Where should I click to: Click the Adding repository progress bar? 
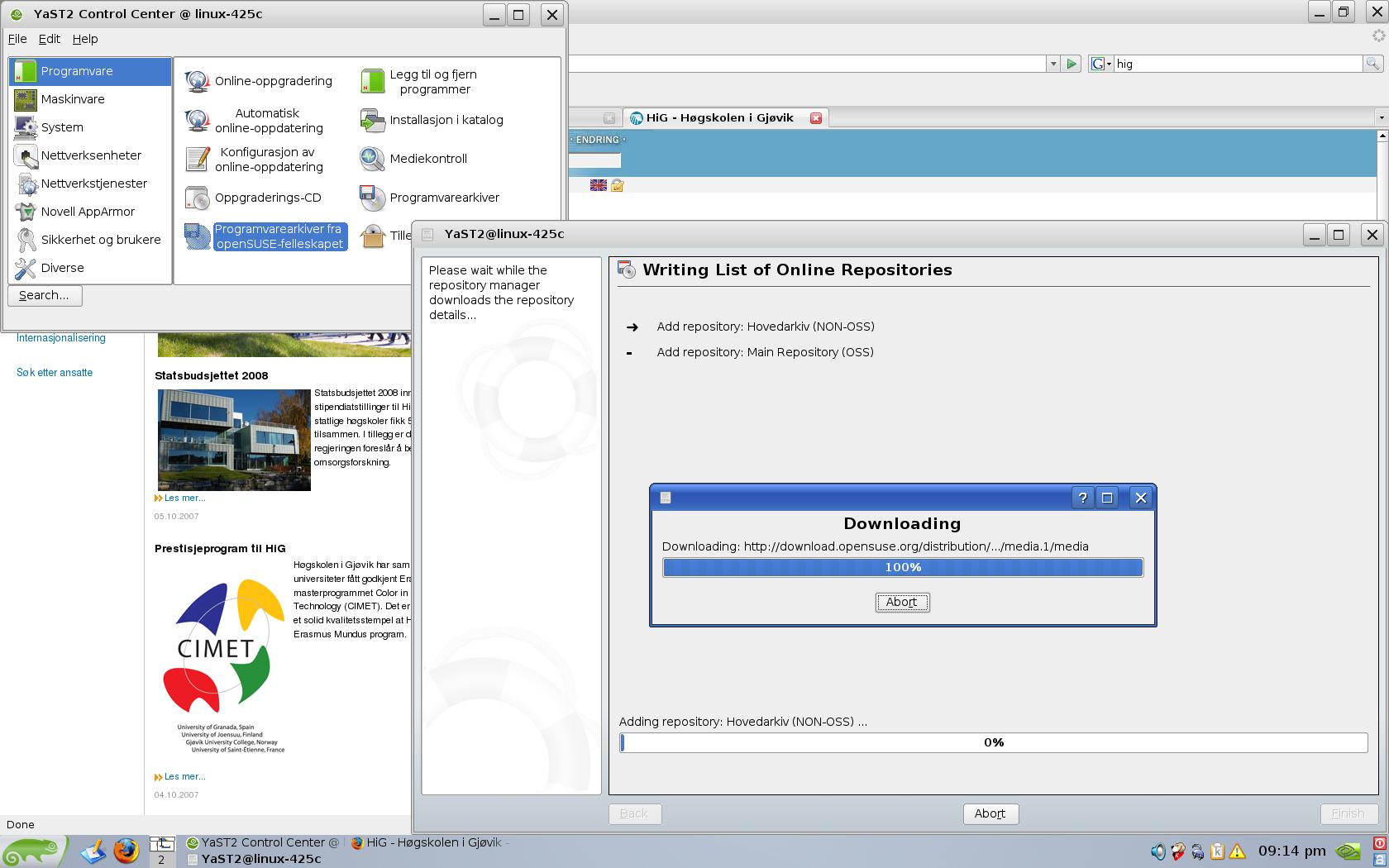994,742
